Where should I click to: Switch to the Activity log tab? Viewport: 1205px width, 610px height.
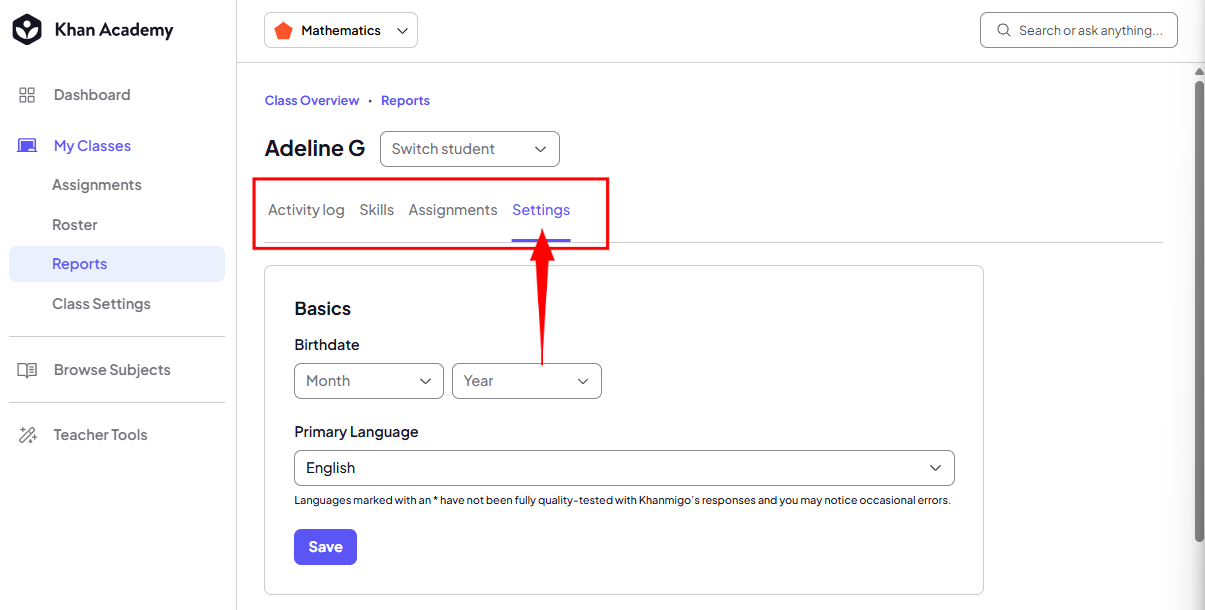pos(306,210)
